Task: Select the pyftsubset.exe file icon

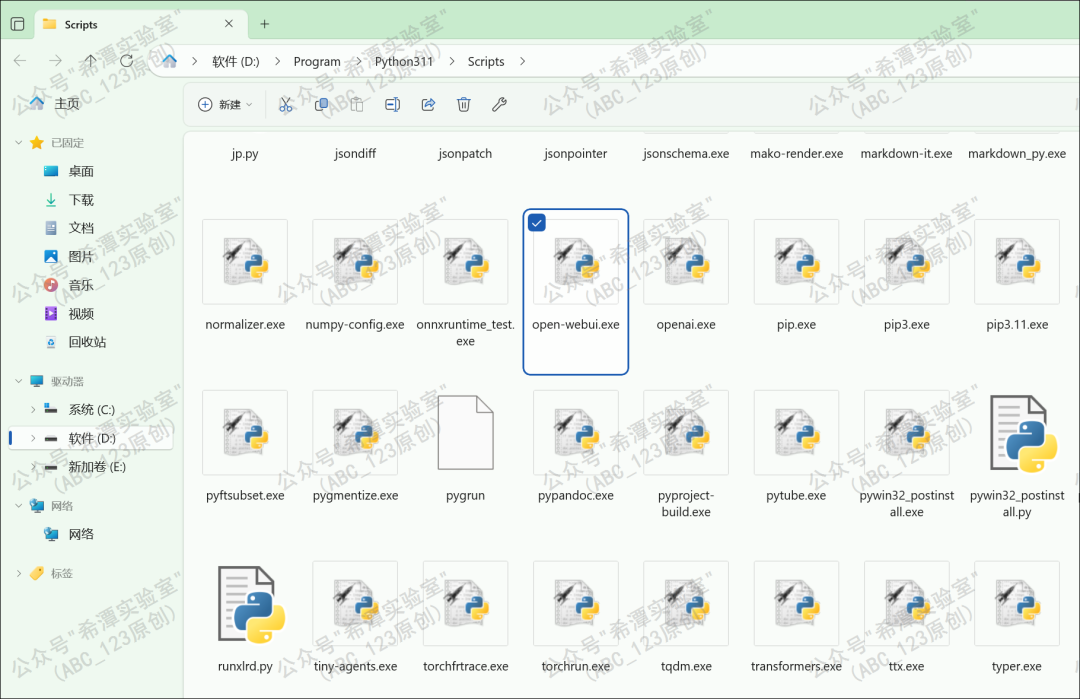Action: 245,432
